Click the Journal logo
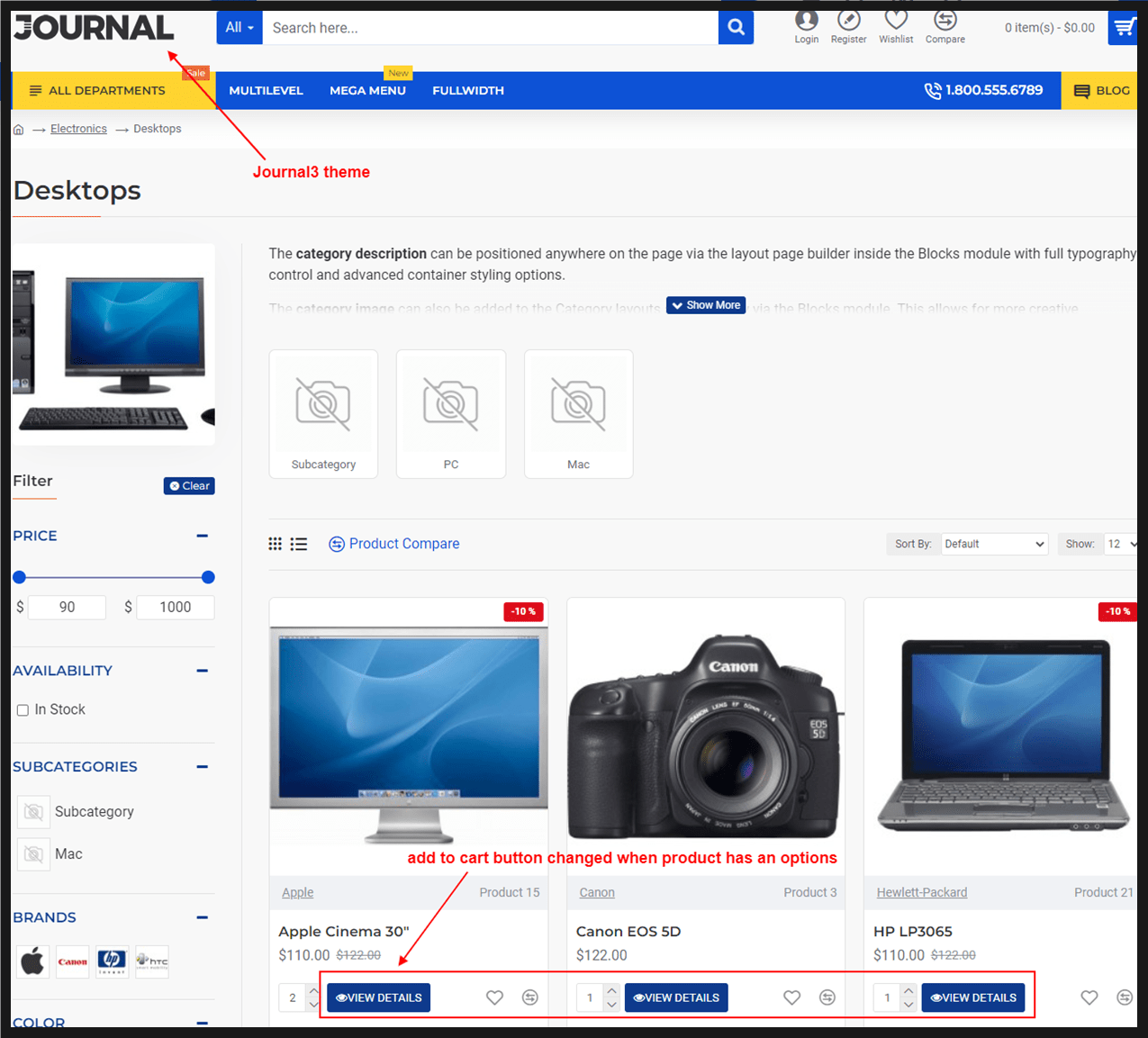The image size is (1148, 1038). click(94, 28)
